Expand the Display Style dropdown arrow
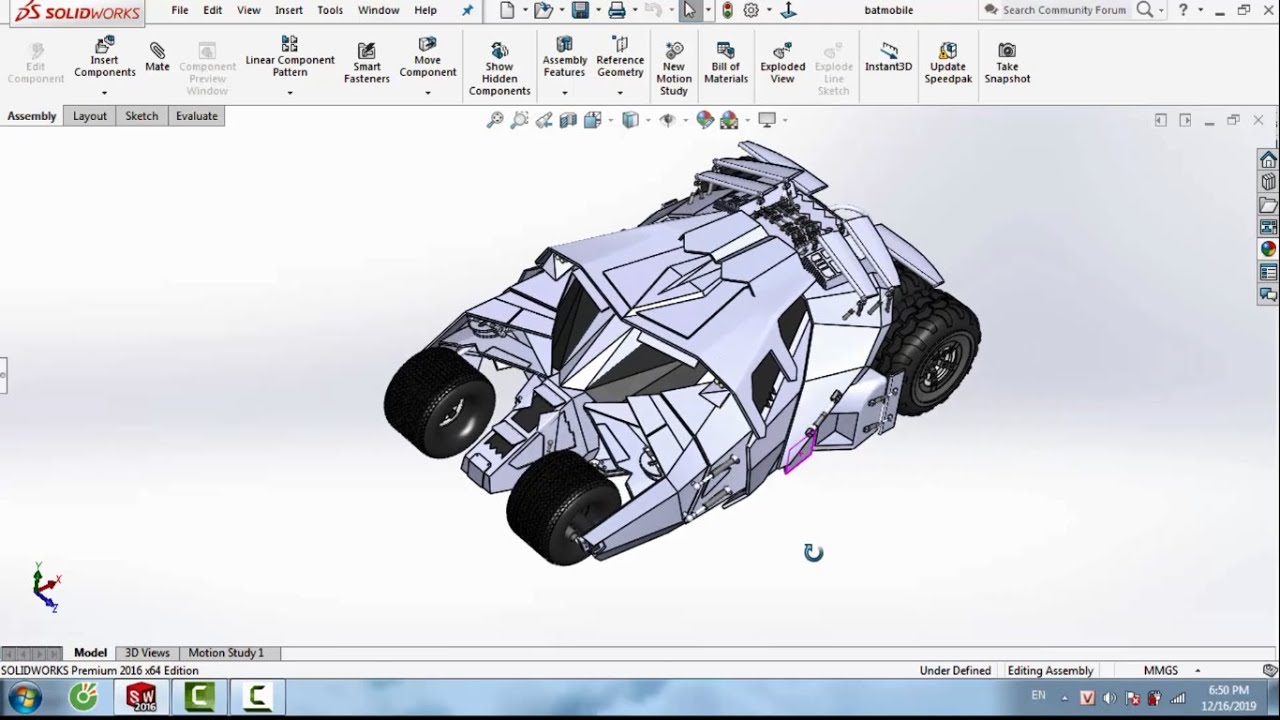The height and width of the screenshot is (720, 1280). coord(647,120)
